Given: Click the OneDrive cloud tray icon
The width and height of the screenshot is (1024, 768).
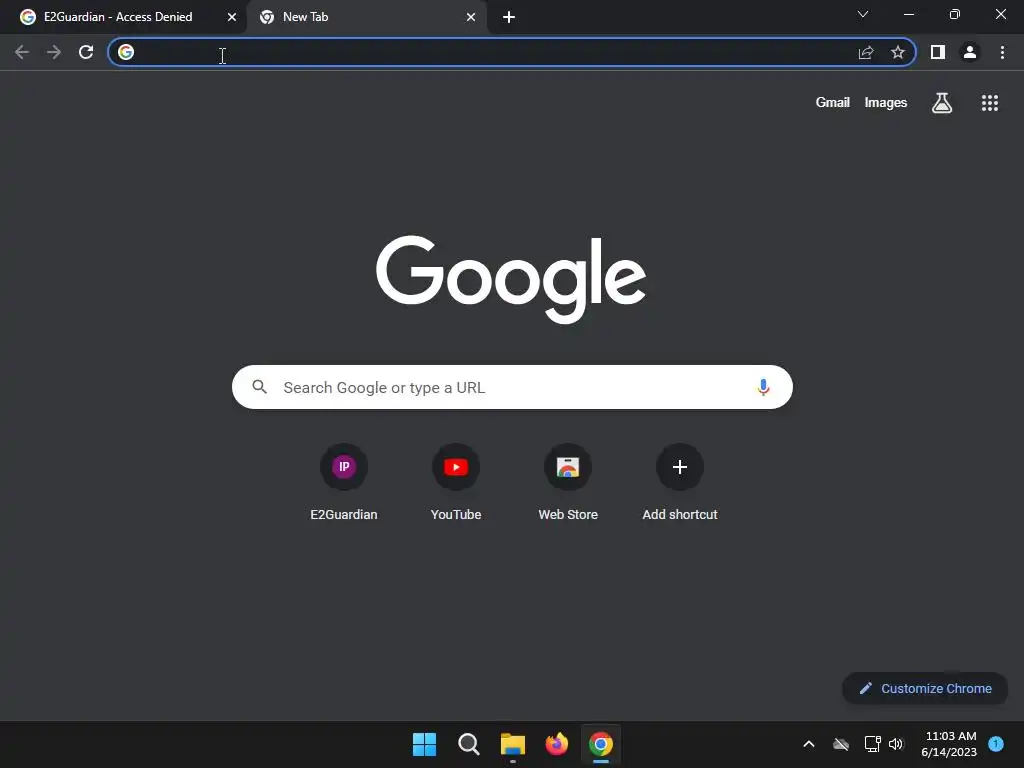Looking at the screenshot, I should [x=840, y=744].
